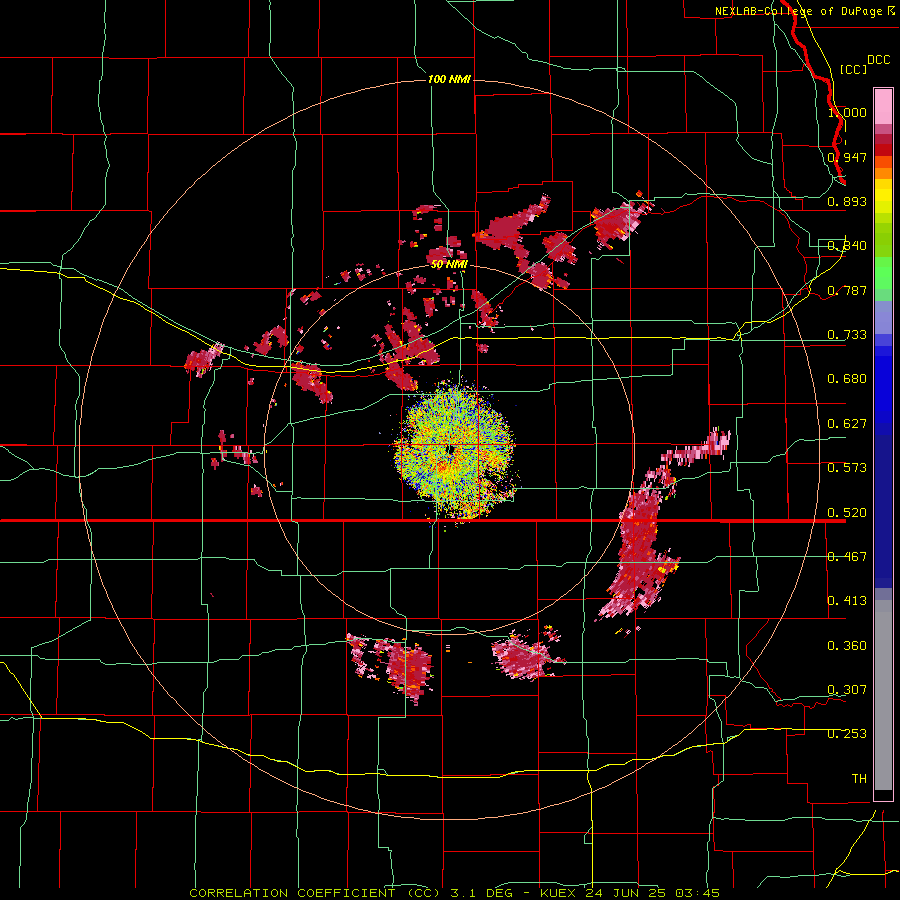Pick the bright green segment of the color bar
Screen dimensions: 900x900
[x=883, y=273]
